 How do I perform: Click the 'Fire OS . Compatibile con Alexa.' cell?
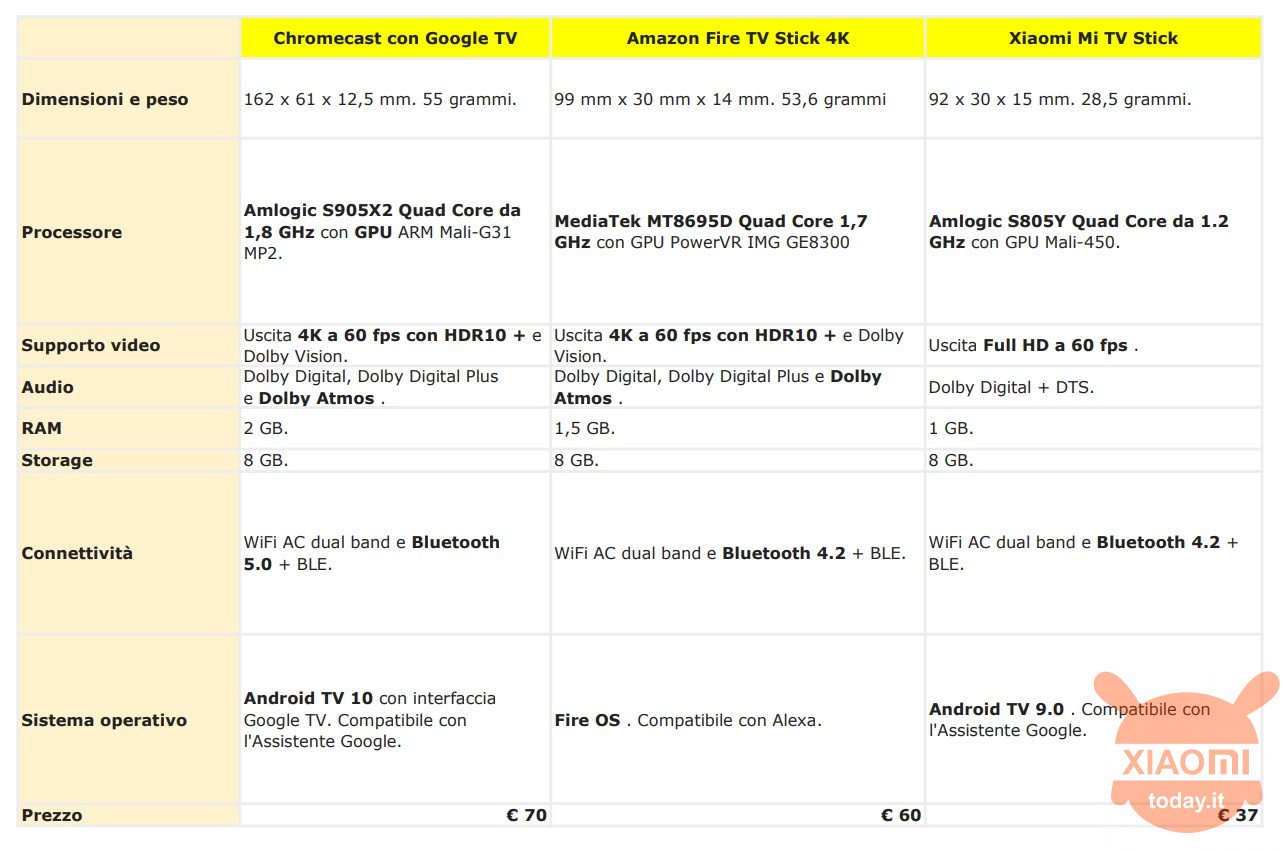click(x=737, y=720)
